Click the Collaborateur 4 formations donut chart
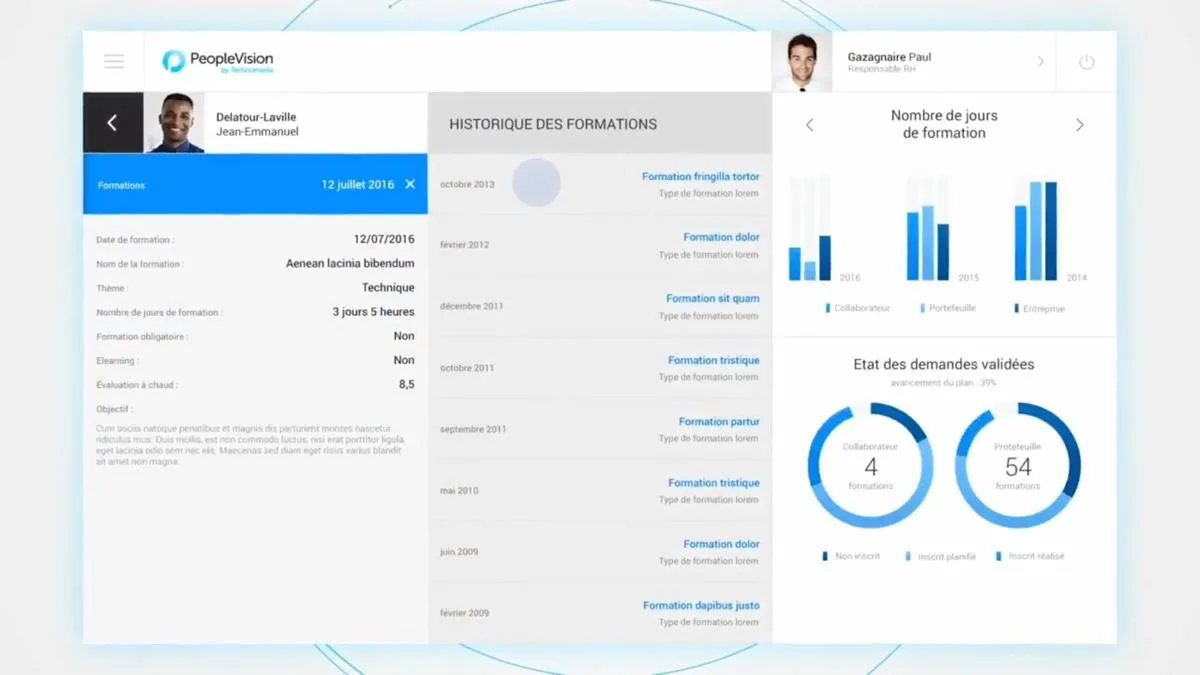Viewport: 1200px width, 675px height. coord(871,465)
